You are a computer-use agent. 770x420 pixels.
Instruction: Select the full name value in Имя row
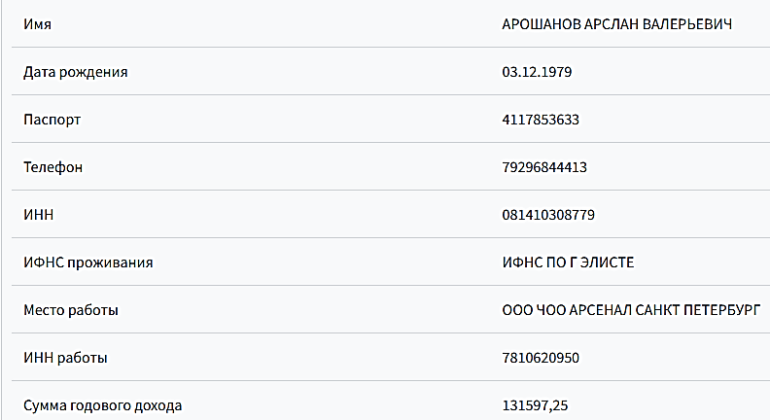(618, 24)
